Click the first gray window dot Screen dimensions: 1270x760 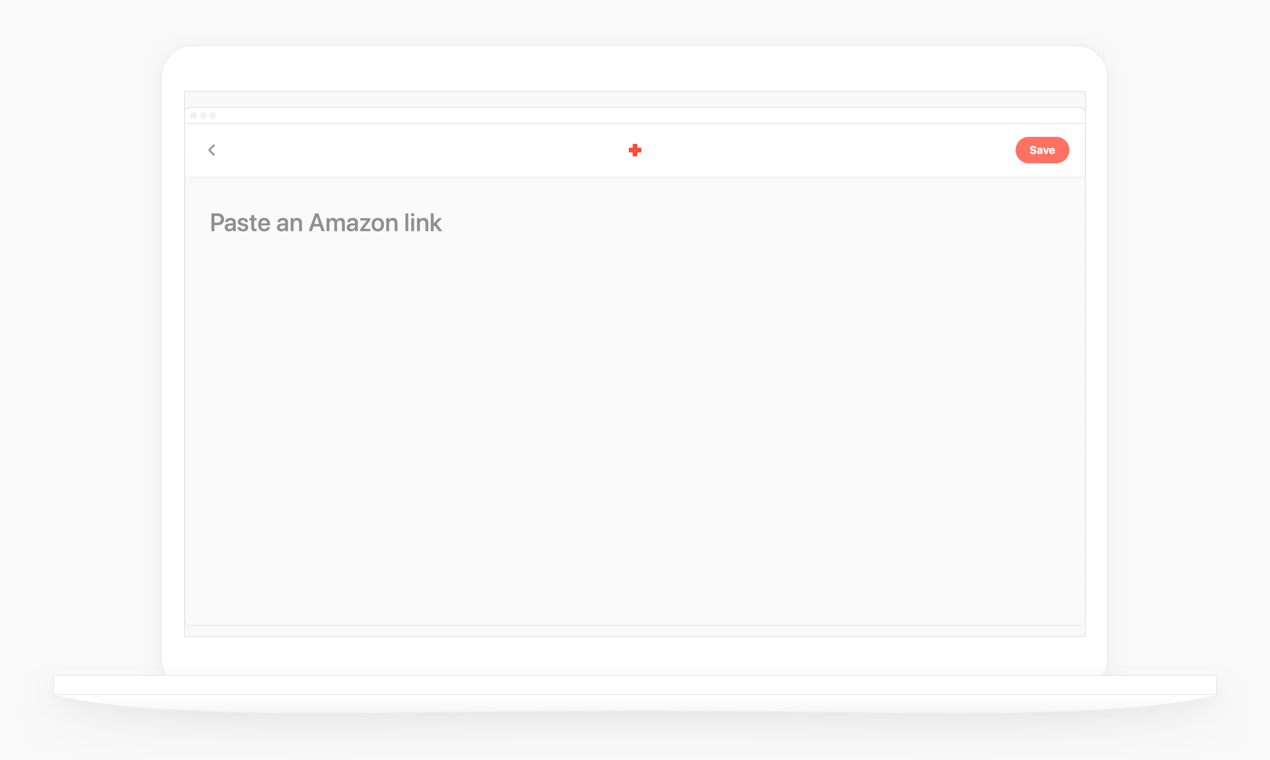194,115
